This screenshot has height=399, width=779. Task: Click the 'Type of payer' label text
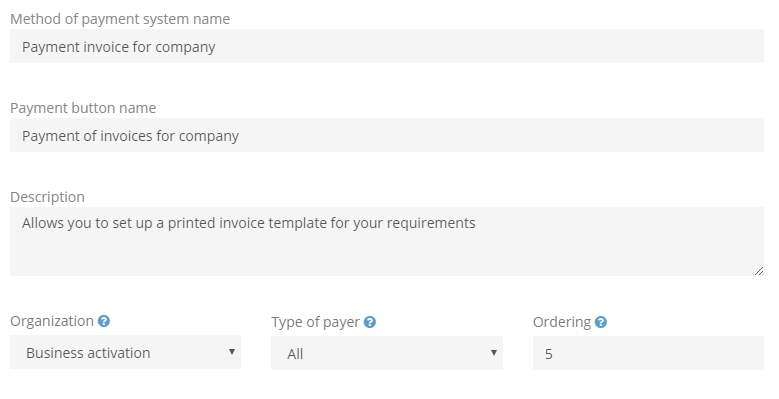[x=315, y=322]
